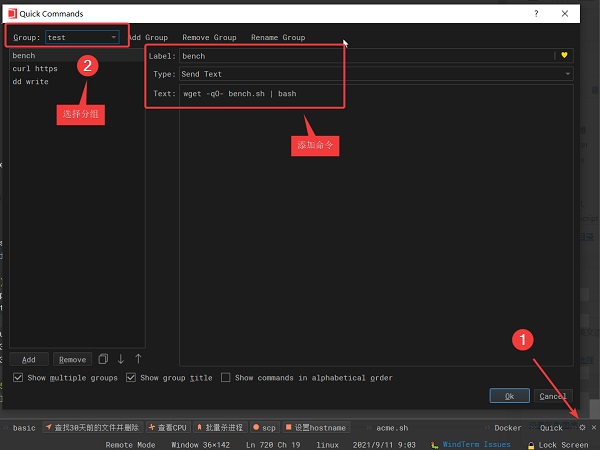Uncheck Show group title checkbox

[132, 378]
